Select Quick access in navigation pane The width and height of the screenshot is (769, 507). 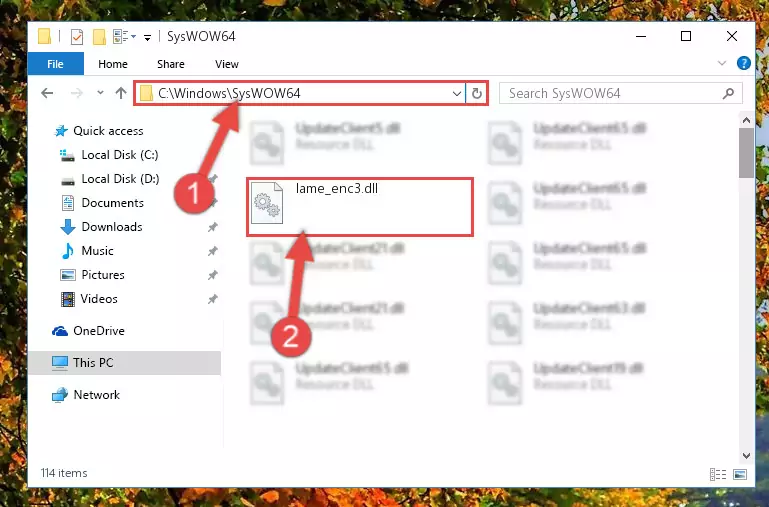click(x=108, y=131)
